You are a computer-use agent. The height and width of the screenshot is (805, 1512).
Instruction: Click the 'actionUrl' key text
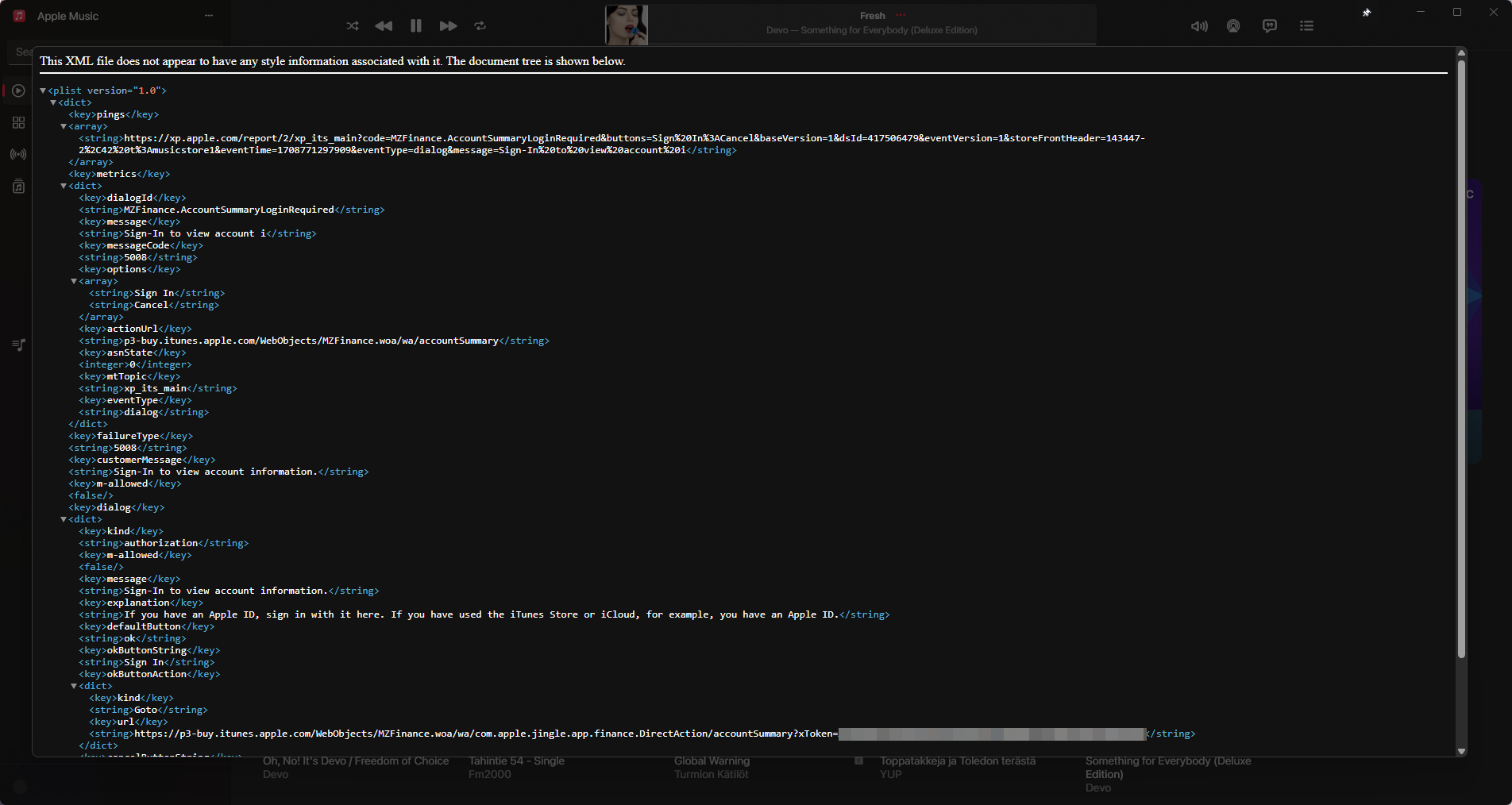pyautogui.click(x=133, y=329)
